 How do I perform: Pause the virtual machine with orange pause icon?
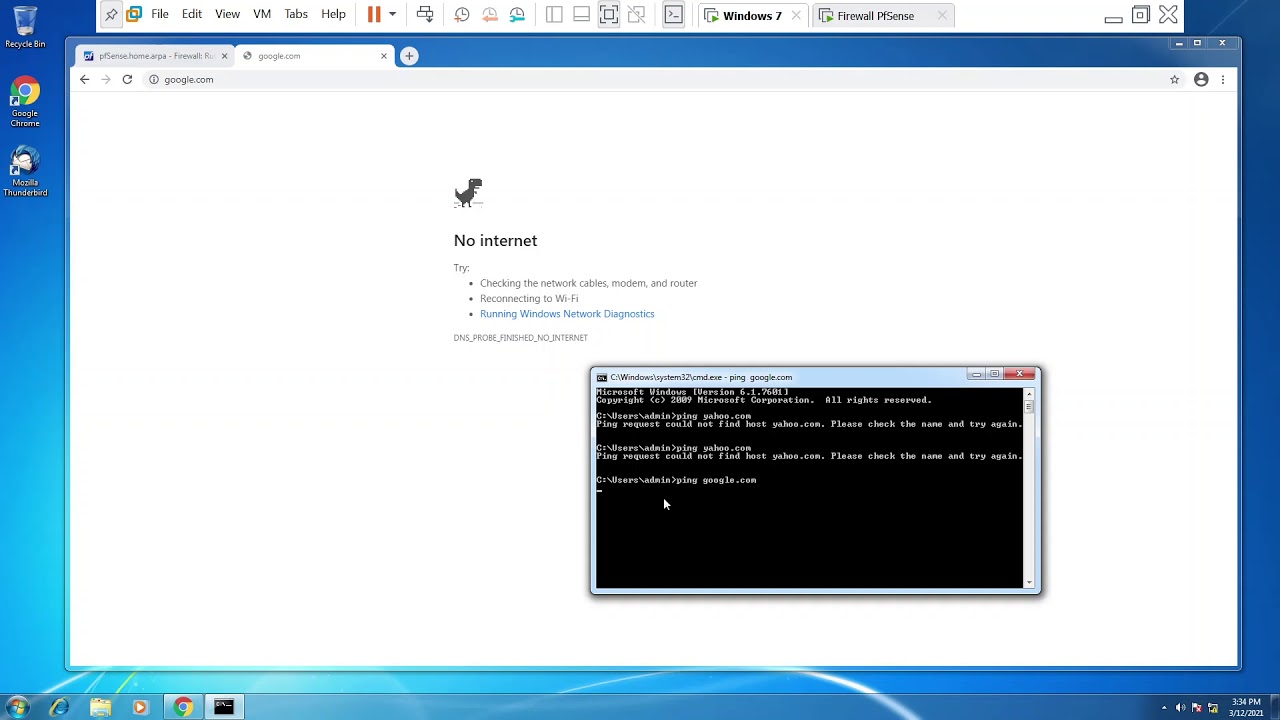pos(374,15)
